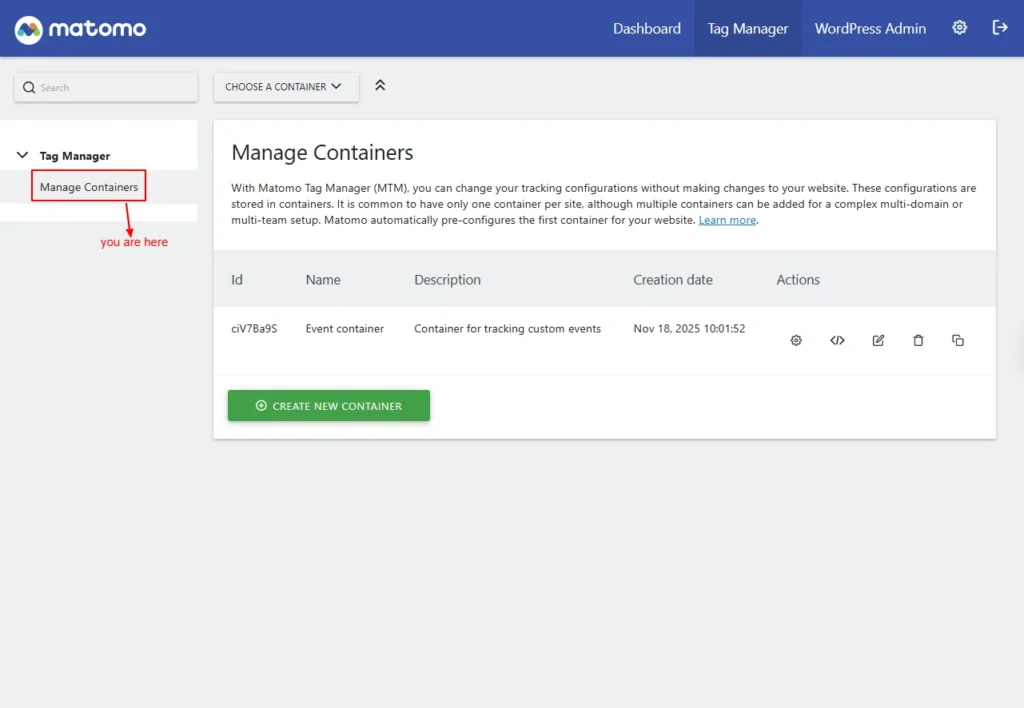1024x708 pixels.
Task: Open WordPress Admin from the top menu
Action: pos(870,29)
